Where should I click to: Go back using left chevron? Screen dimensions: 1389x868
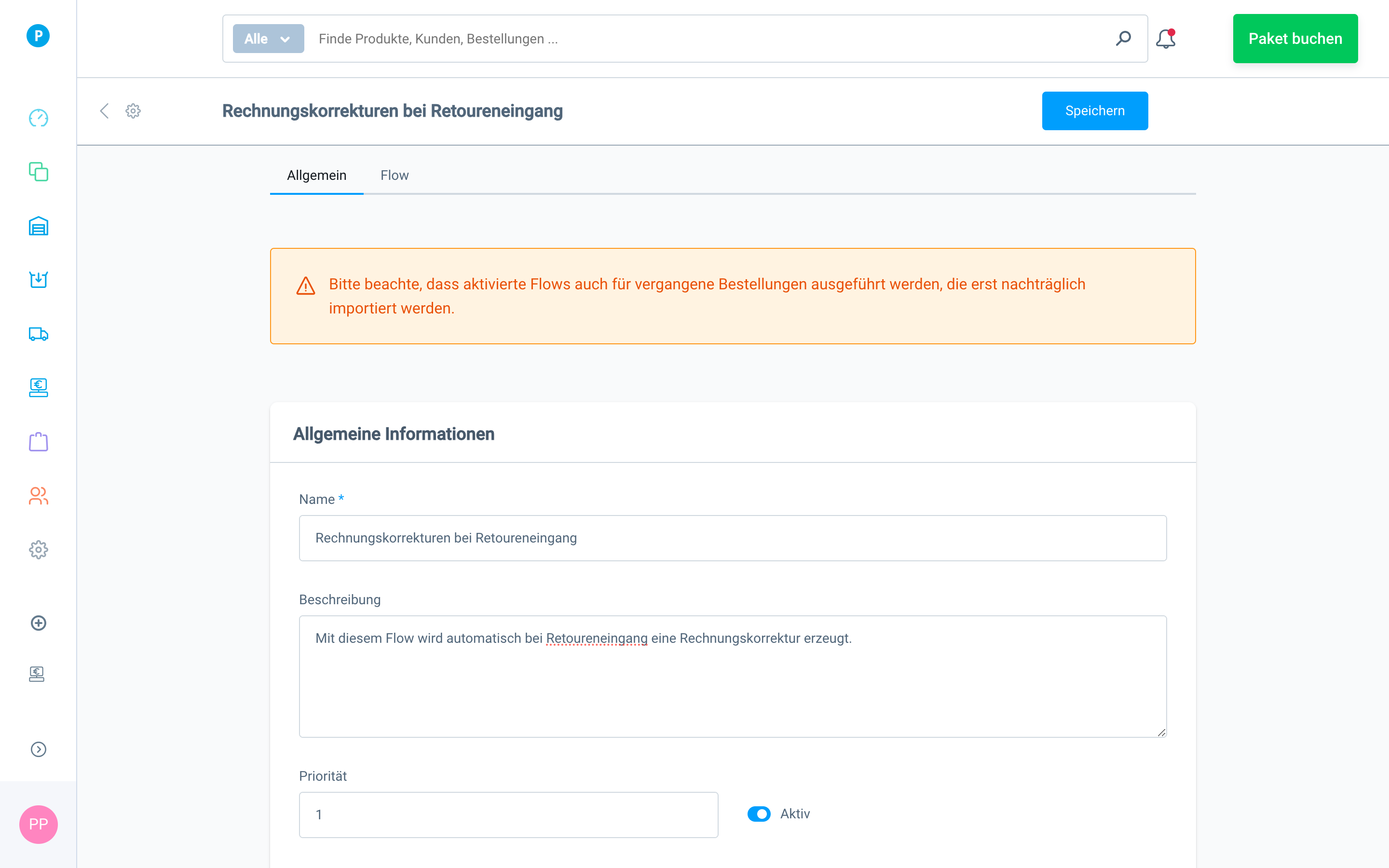(105, 111)
